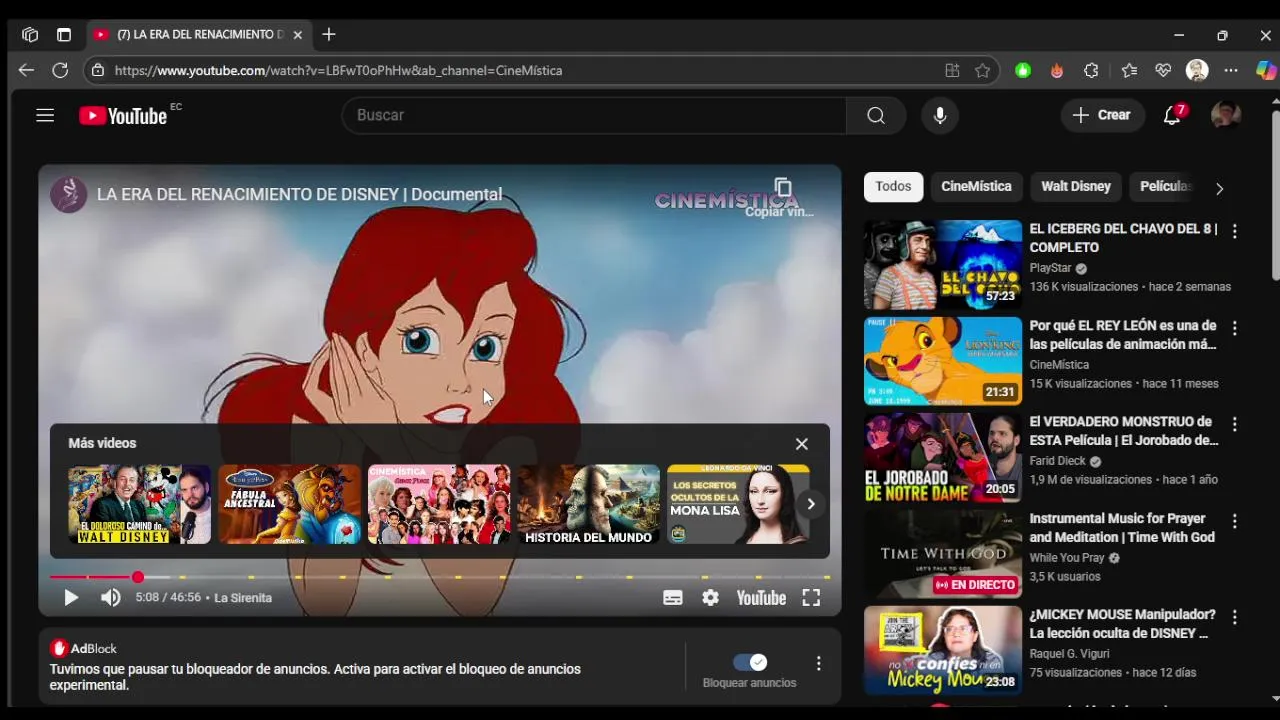Open The Lion King video thumbnail
This screenshot has height=720, width=1280.
943,361
